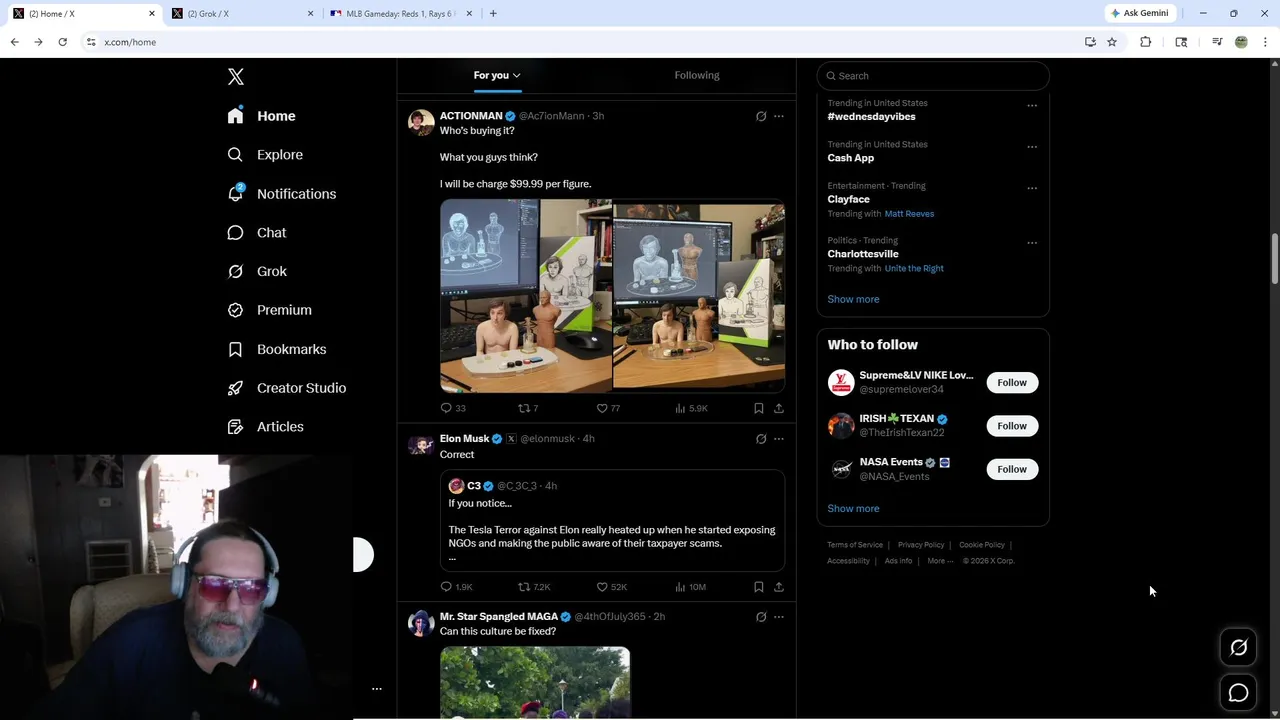Open Creator Studio in the sidebar
Viewport: 1280px width, 720px height.
286,388
